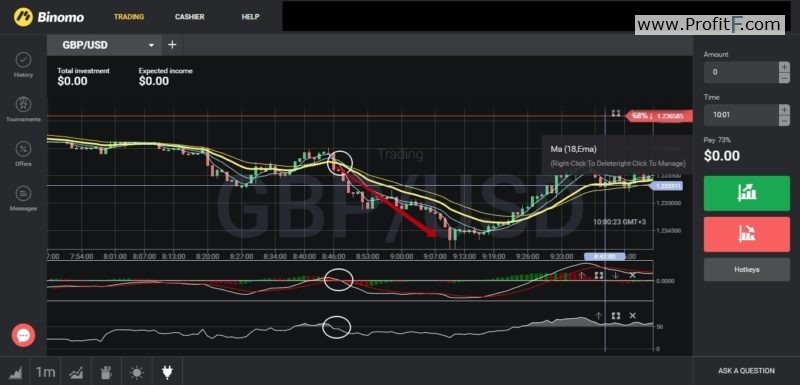The height and width of the screenshot is (385, 800).
Task: Open the 1m timeframe selector
Action: [45, 372]
